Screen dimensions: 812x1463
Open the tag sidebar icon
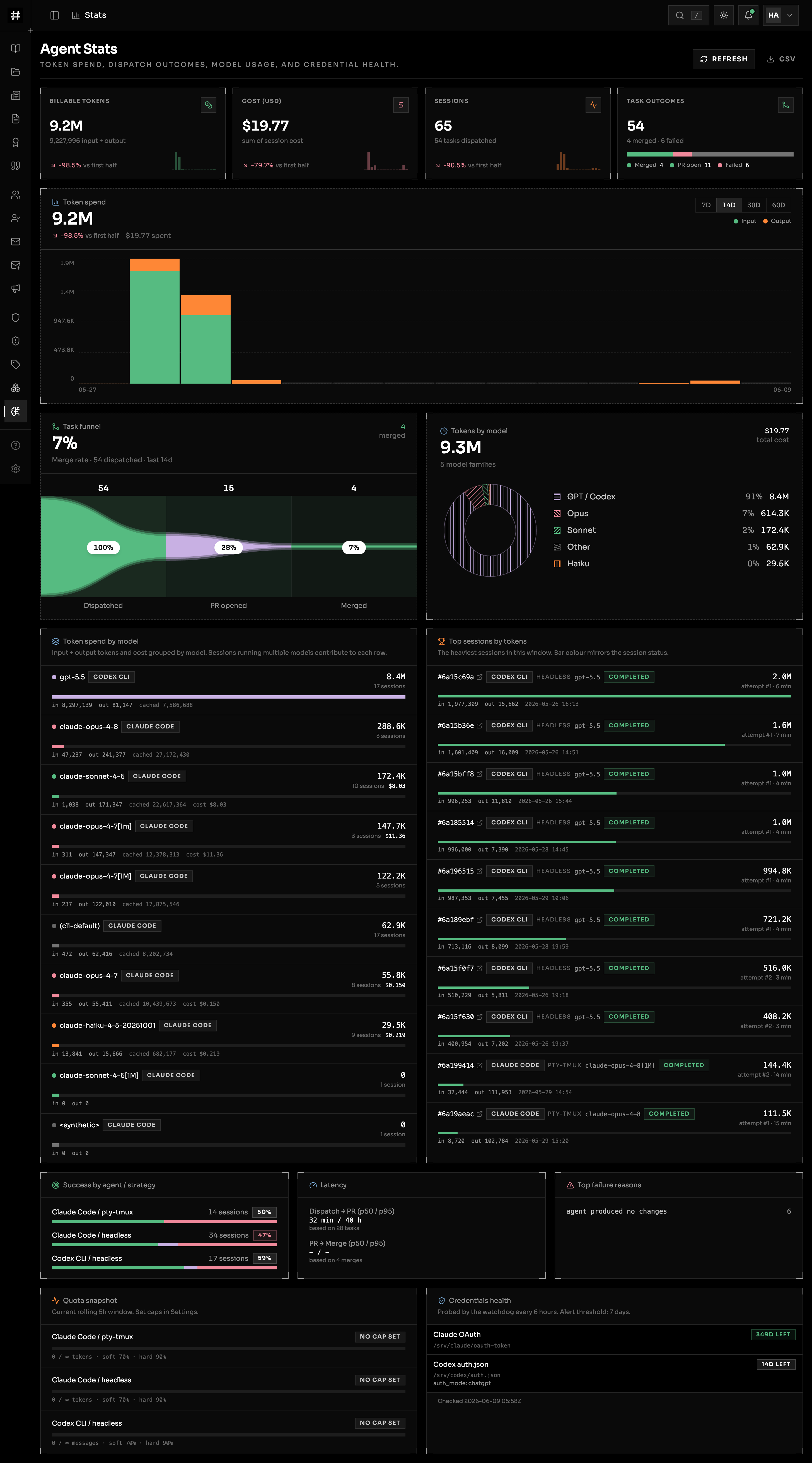tap(15, 365)
